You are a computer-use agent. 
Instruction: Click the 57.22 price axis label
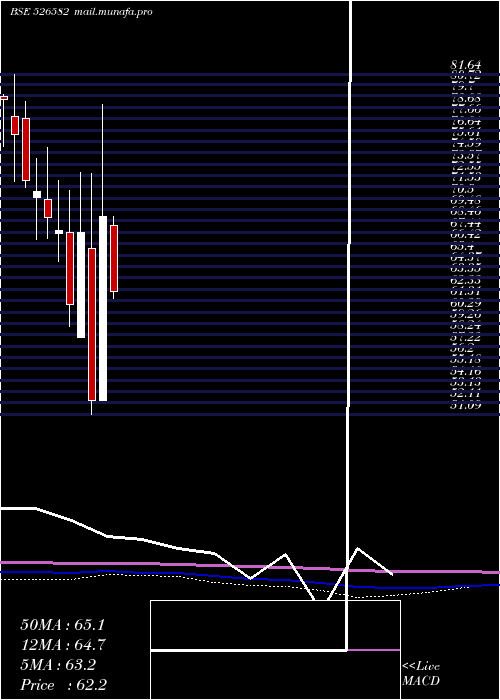coord(465,338)
